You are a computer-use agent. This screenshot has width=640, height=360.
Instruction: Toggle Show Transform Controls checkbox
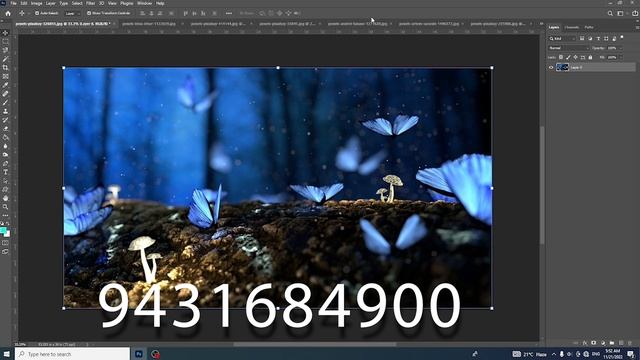tap(89, 13)
